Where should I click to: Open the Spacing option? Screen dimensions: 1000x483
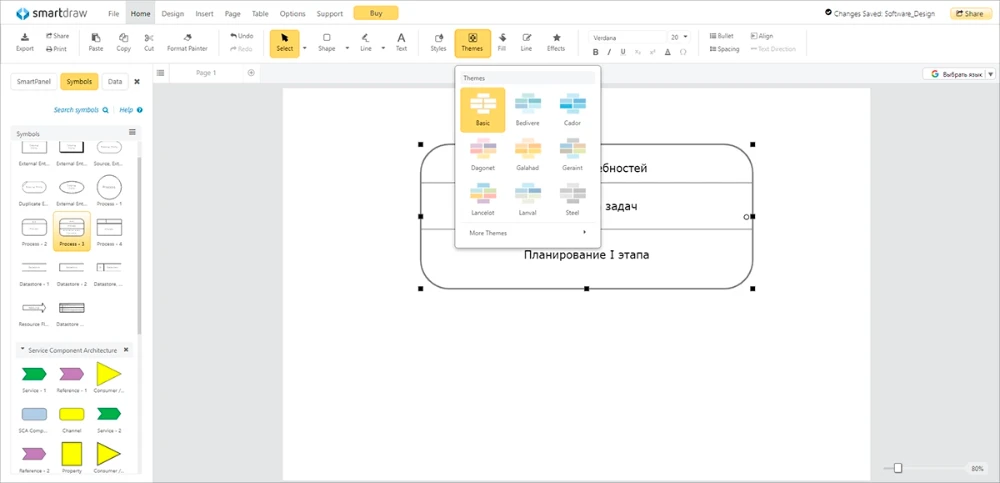tap(724, 49)
